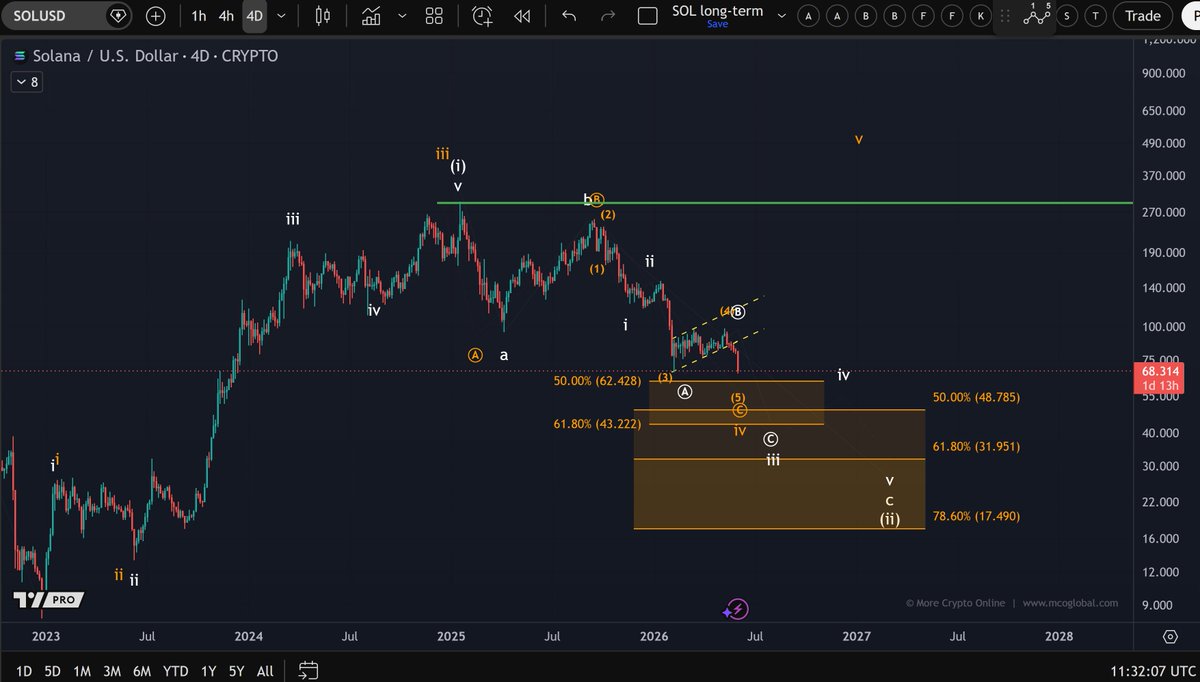Undo the last chart action

click(x=569, y=16)
